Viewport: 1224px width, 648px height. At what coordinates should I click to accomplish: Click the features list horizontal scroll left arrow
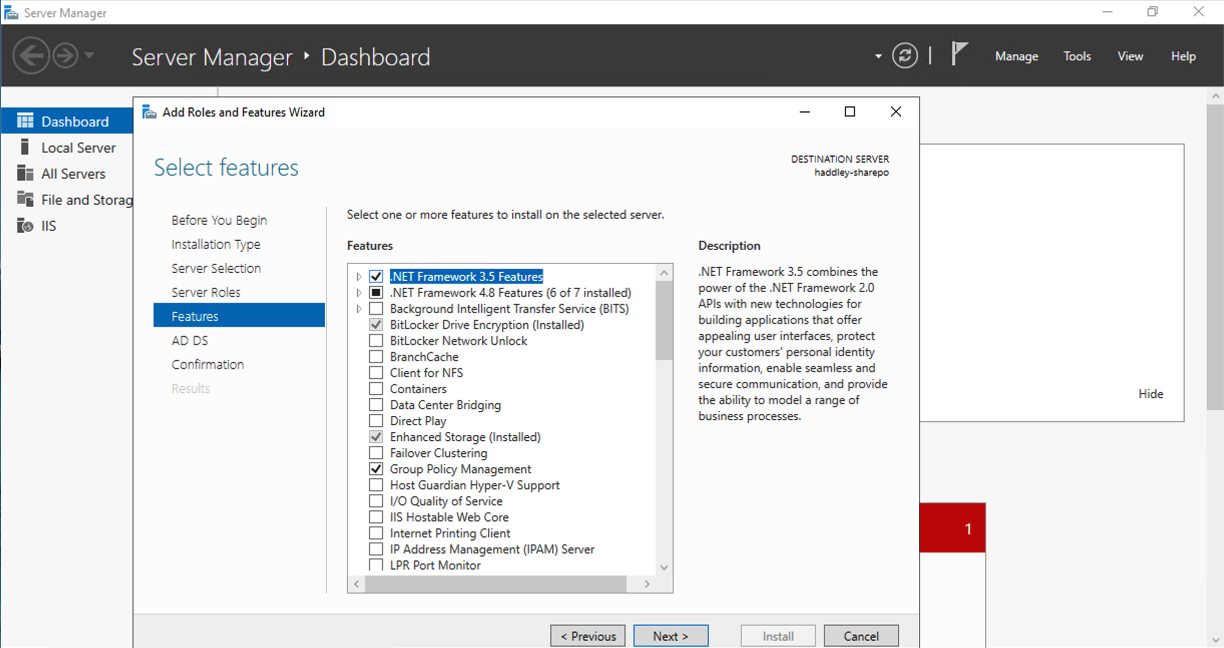coord(356,584)
